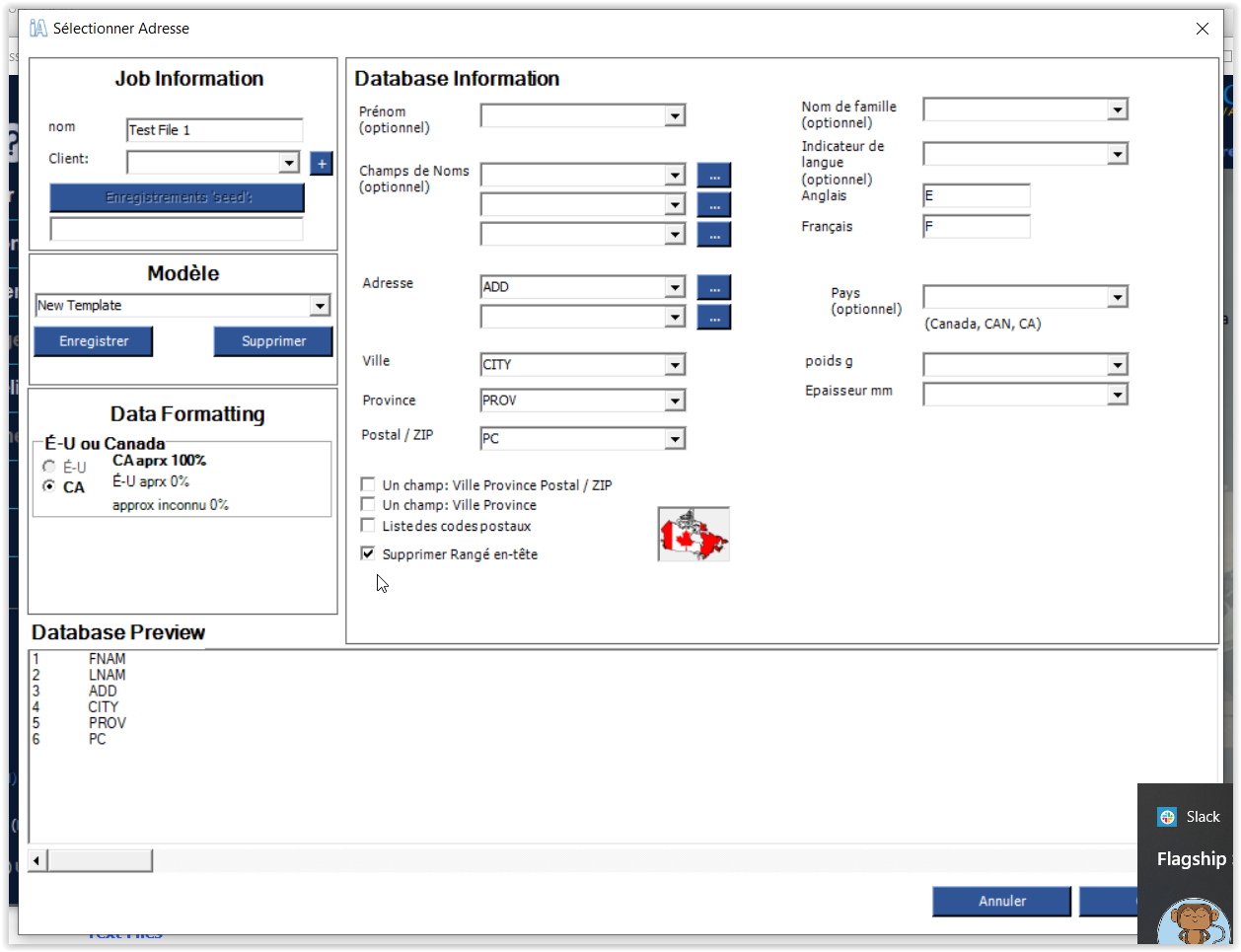Open the Pays dropdown

tap(1117, 297)
